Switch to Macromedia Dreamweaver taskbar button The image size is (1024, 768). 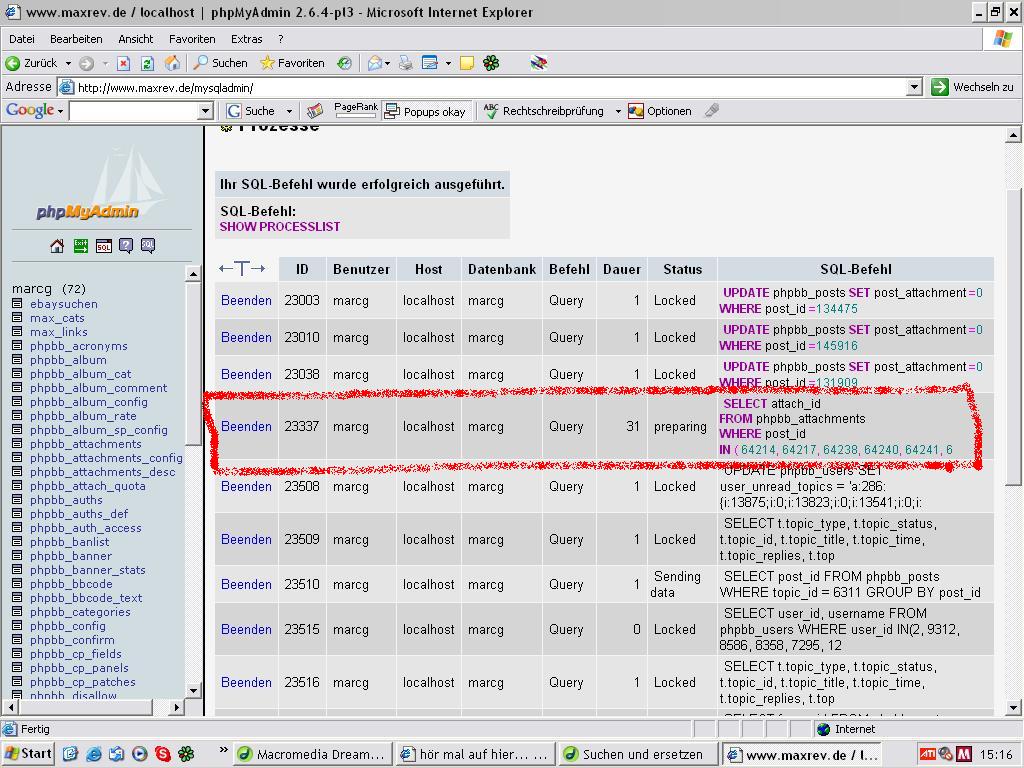(310, 755)
